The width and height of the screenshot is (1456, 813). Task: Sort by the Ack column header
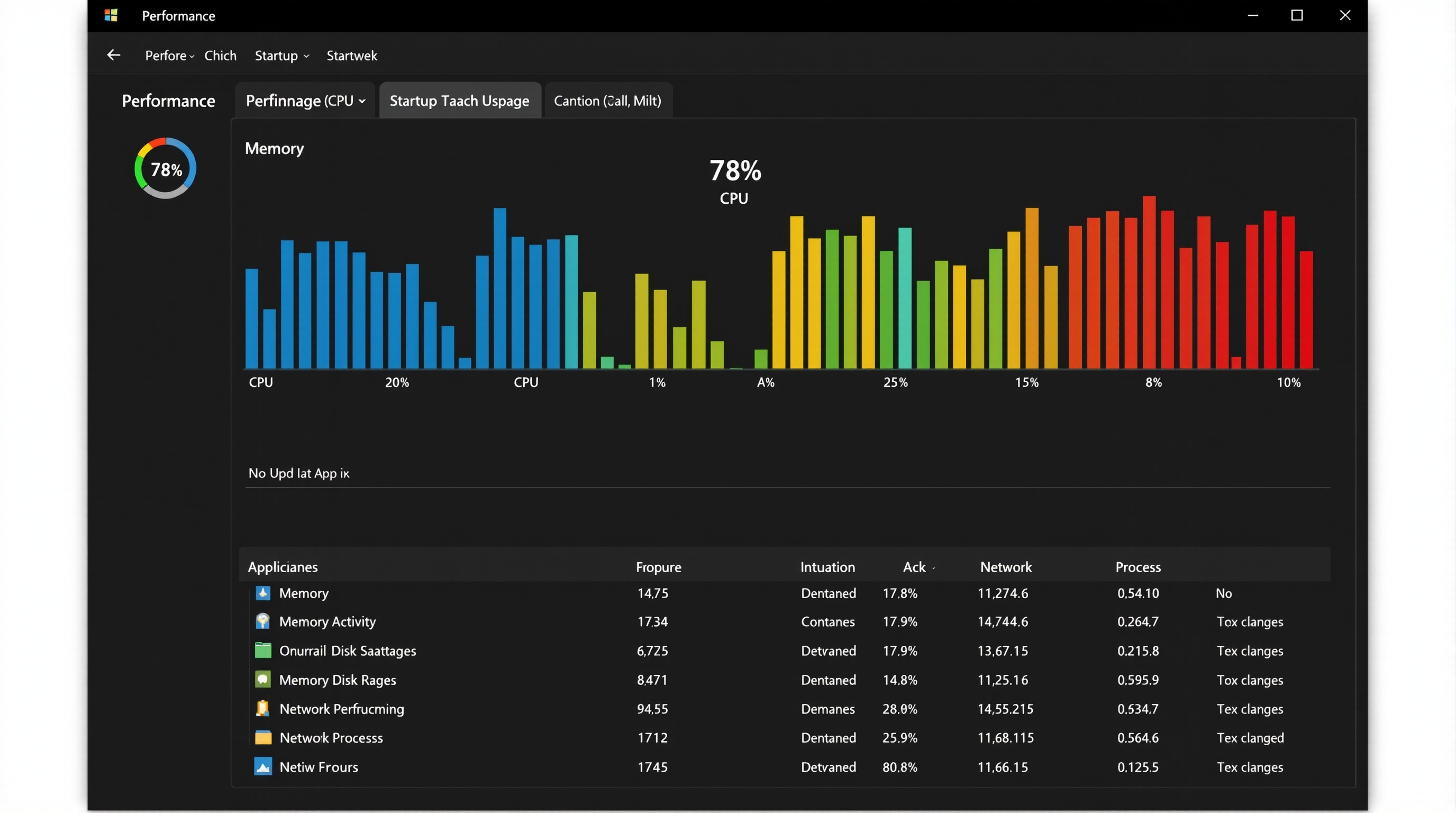tap(915, 566)
